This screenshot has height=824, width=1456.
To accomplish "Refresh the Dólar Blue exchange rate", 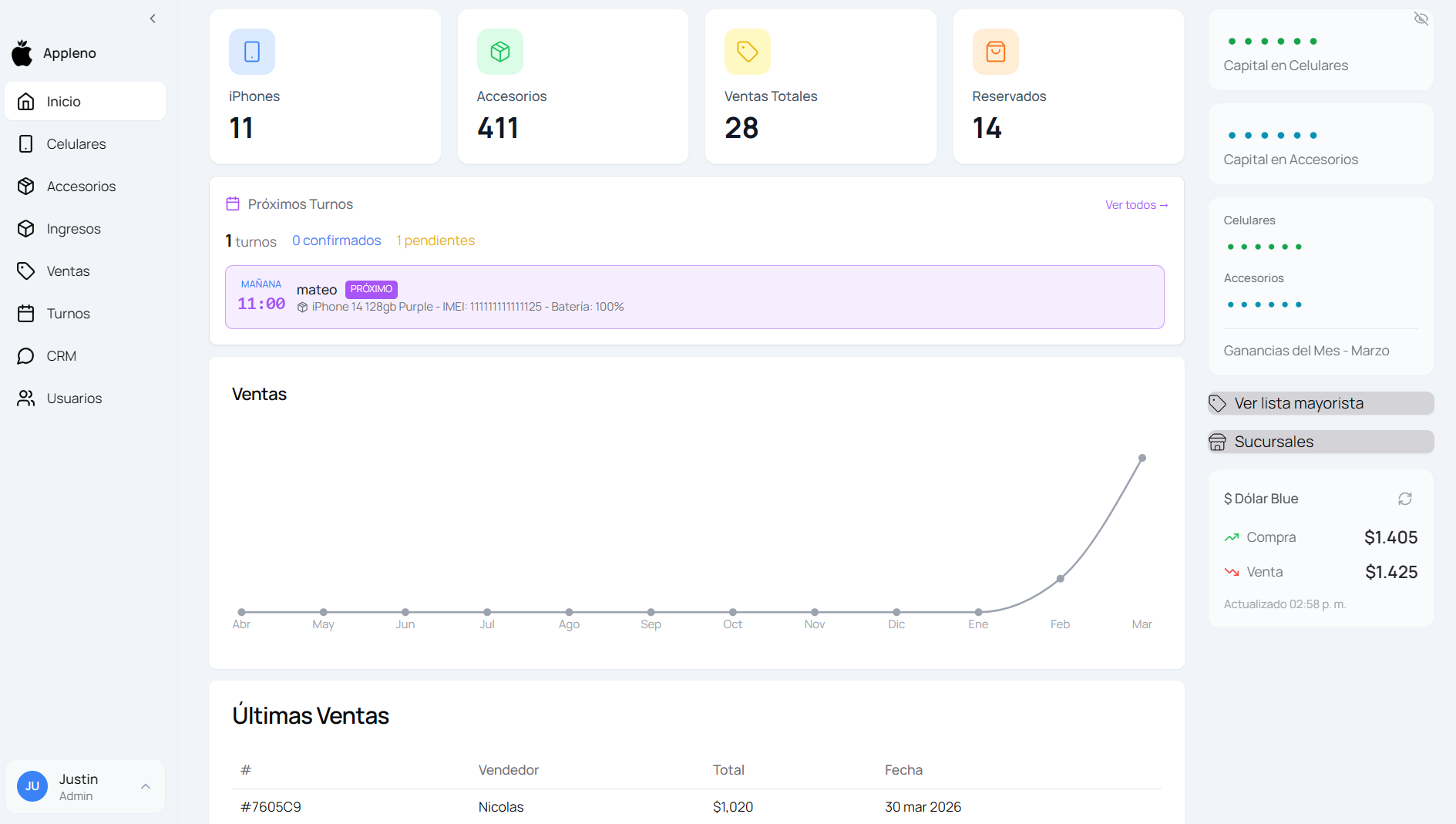I will click(x=1404, y=499).
